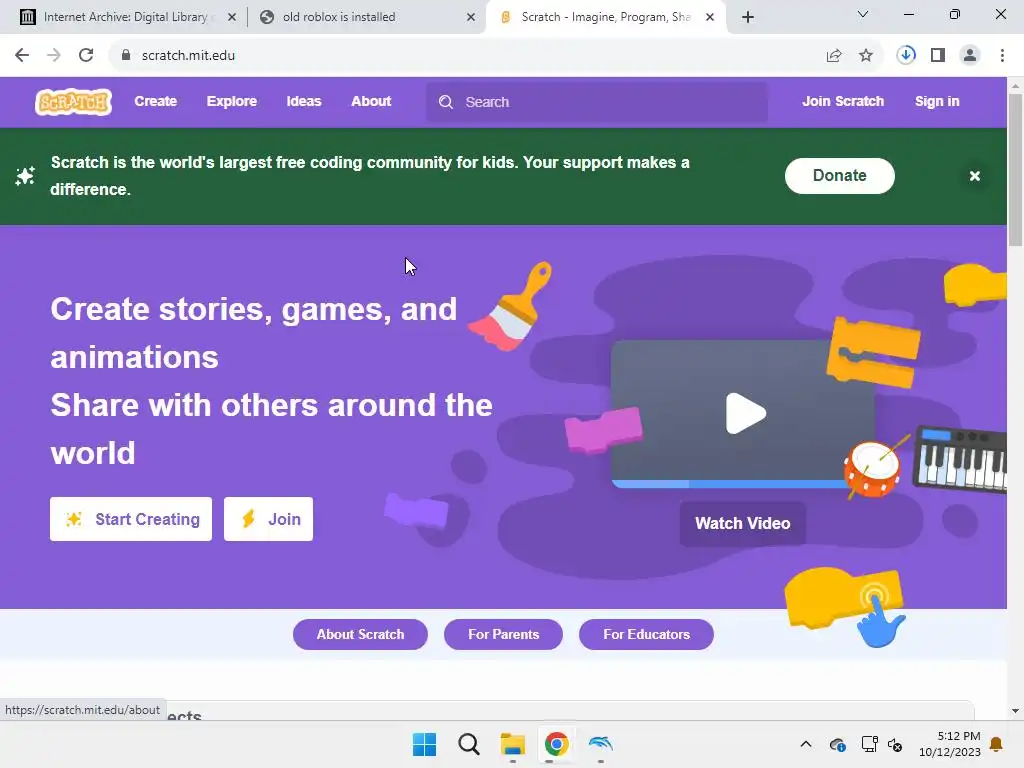The height and width of the screenshot is (768, 1024).
Task: Open the dolphin app in taskbar
Action: click(x=600, y=744)
